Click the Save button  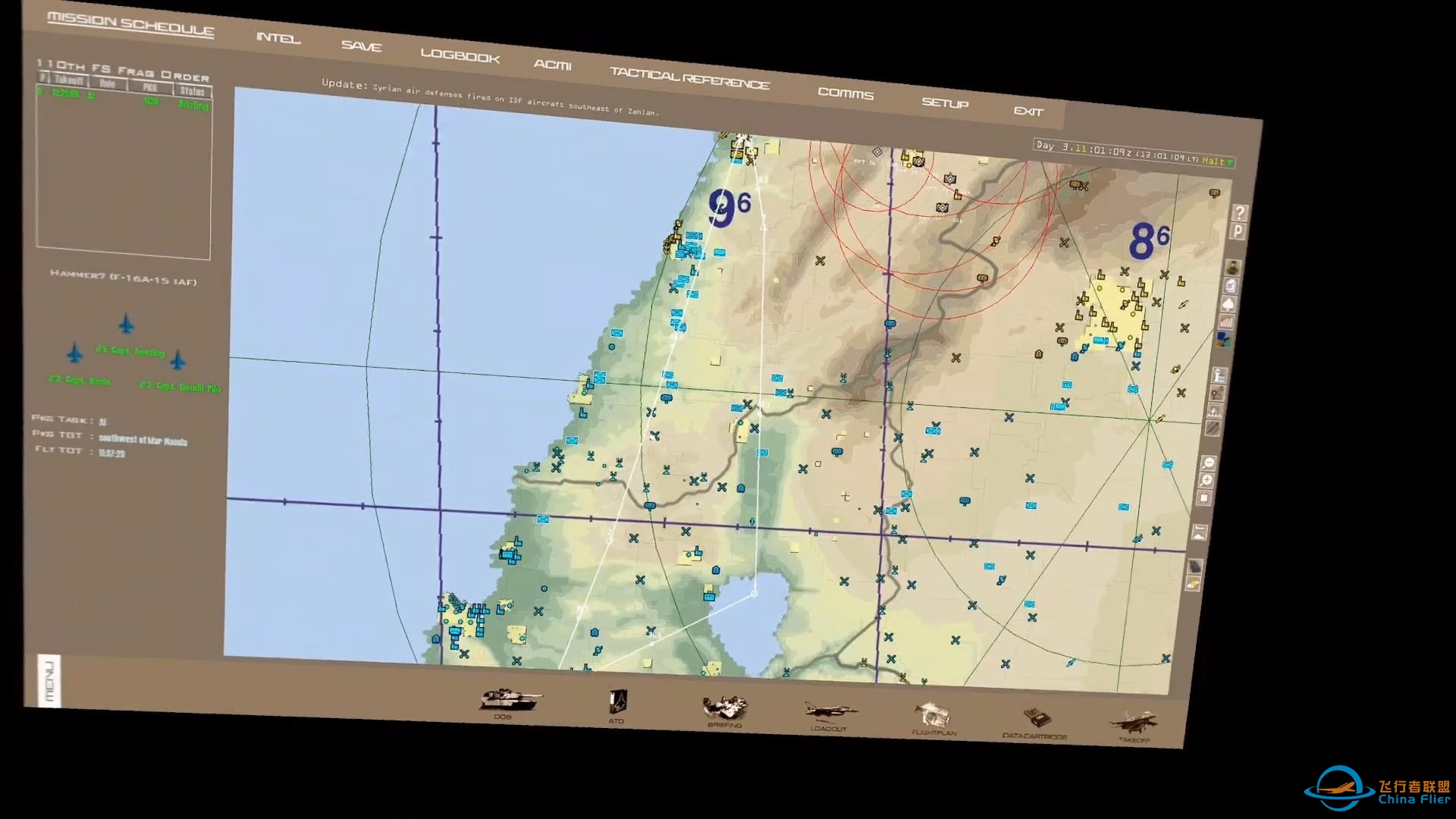click(361, 46)
